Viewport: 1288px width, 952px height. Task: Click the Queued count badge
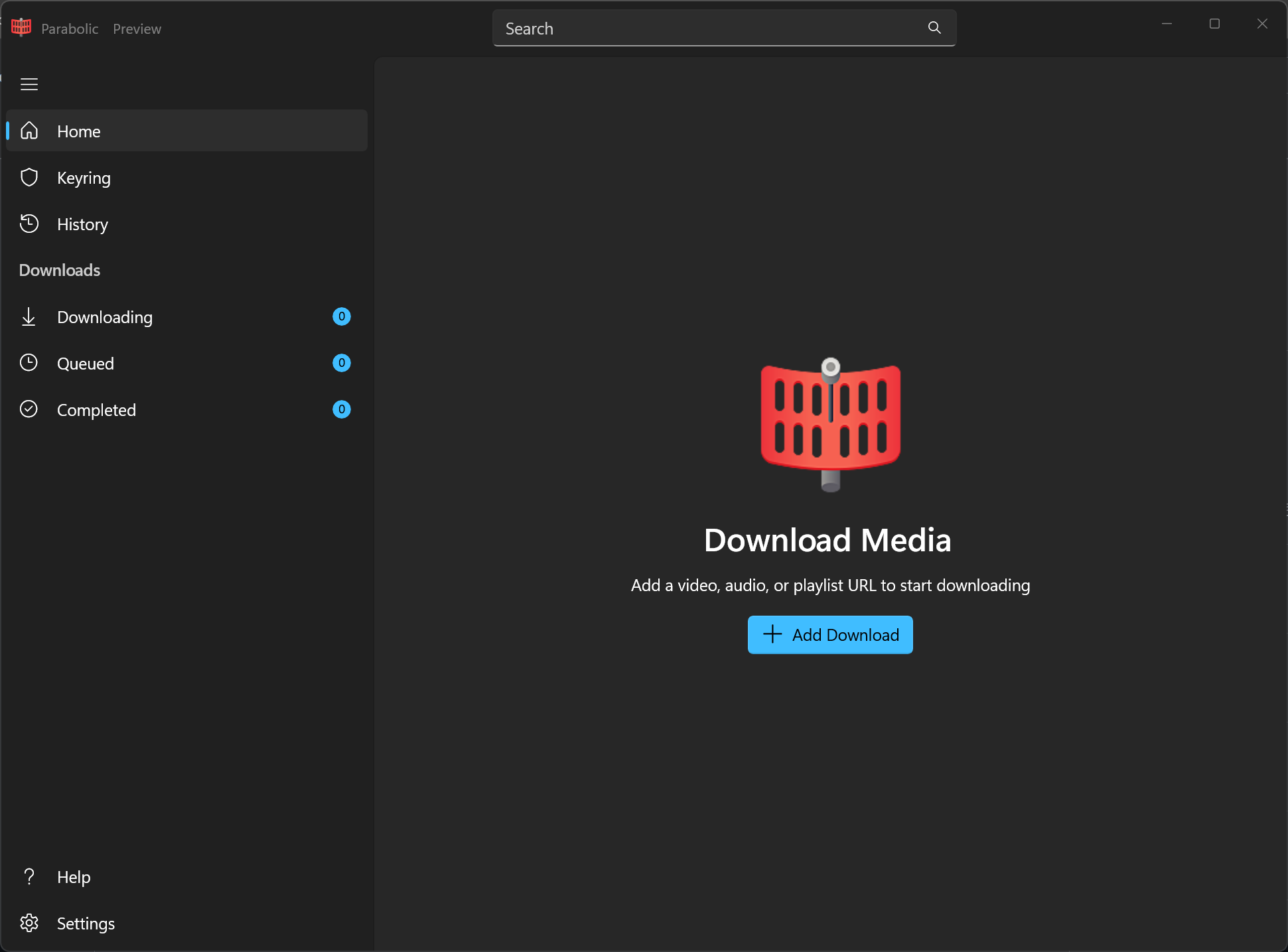click(x=342, y=363)
